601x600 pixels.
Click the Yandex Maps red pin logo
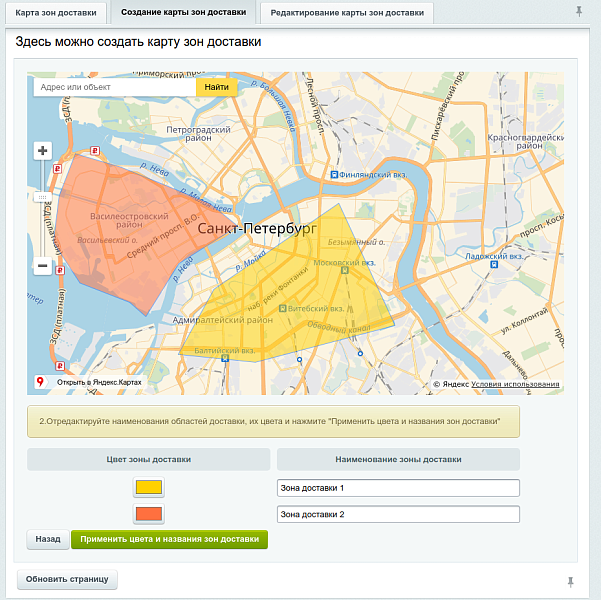40,382
